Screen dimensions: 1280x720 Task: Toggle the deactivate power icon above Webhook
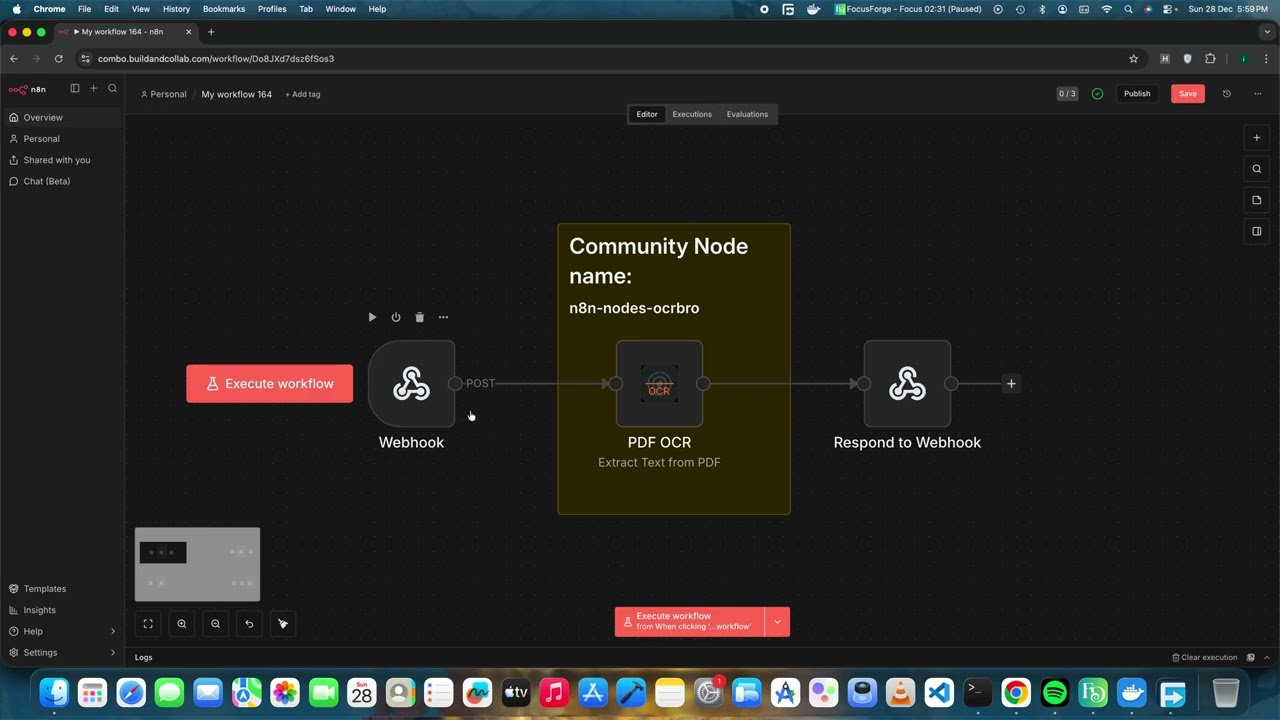(x=396, y=317)
